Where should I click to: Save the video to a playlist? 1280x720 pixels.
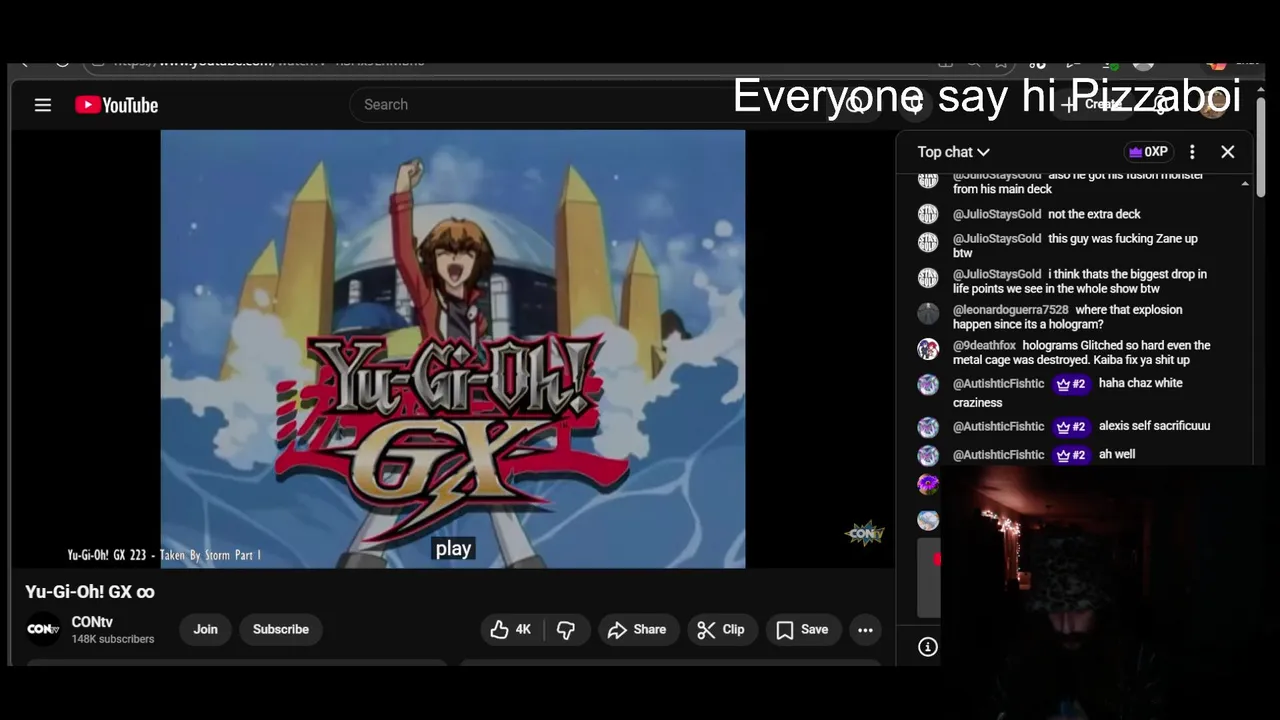click(803, 629)
